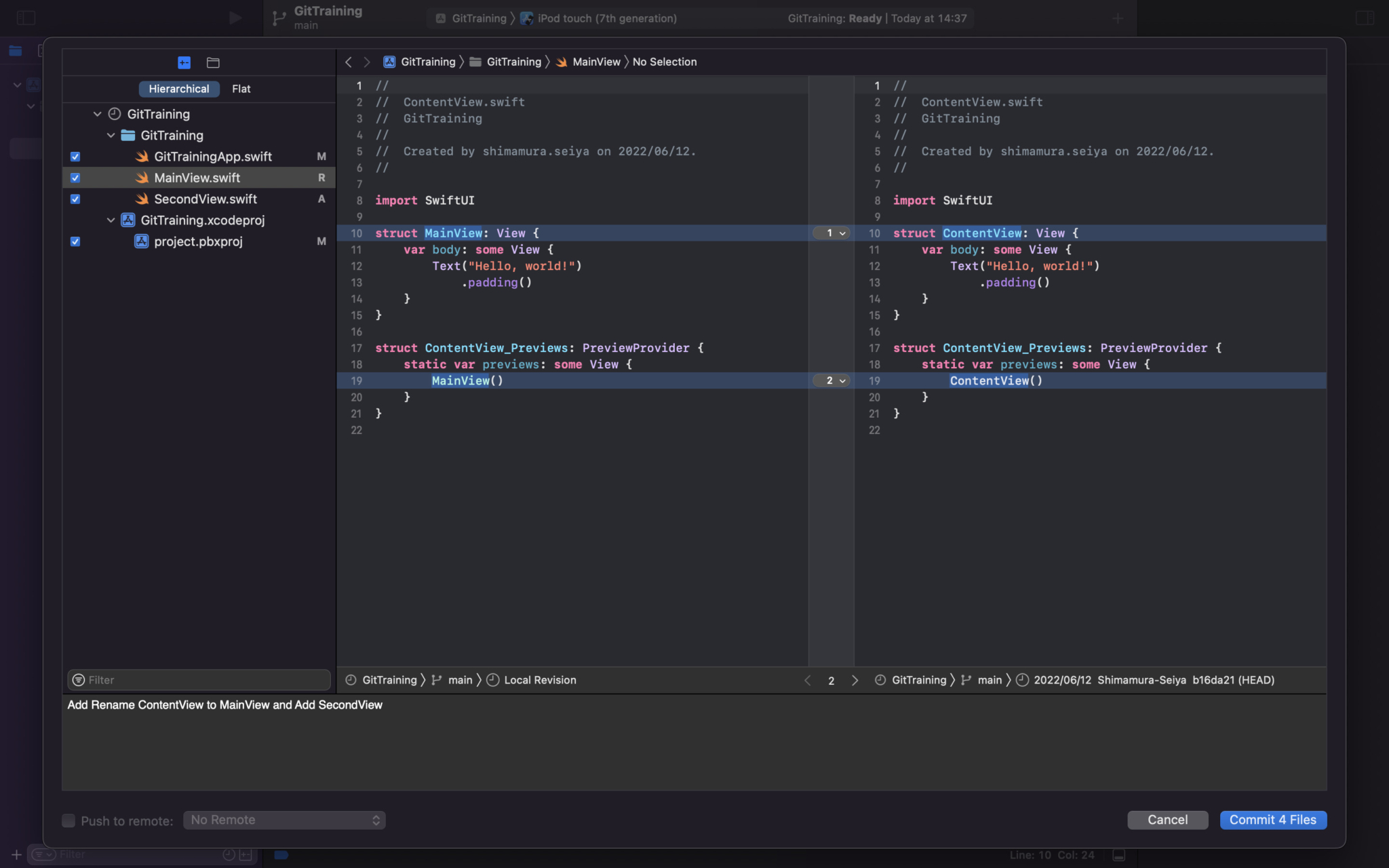Uncheck project.pbxproj from the commit
This screenshot has height=868, width=1389.
tap(75, 241)
